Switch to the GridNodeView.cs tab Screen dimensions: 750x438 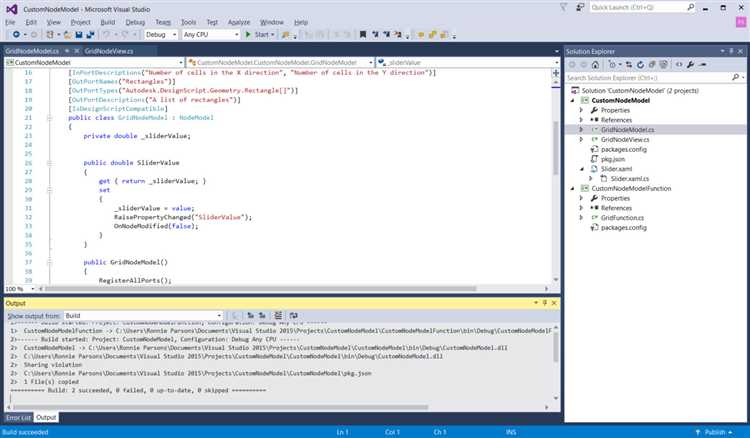(x=109, y=51)
